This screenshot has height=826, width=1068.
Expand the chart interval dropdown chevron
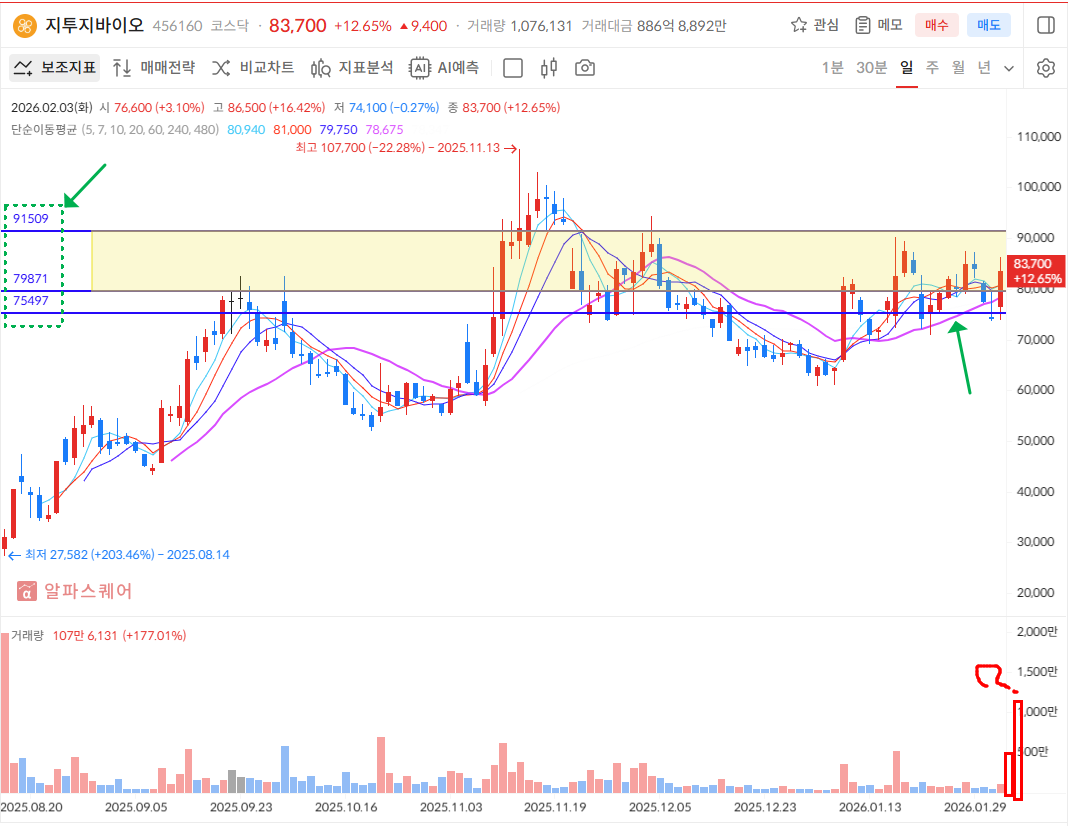1009,68
